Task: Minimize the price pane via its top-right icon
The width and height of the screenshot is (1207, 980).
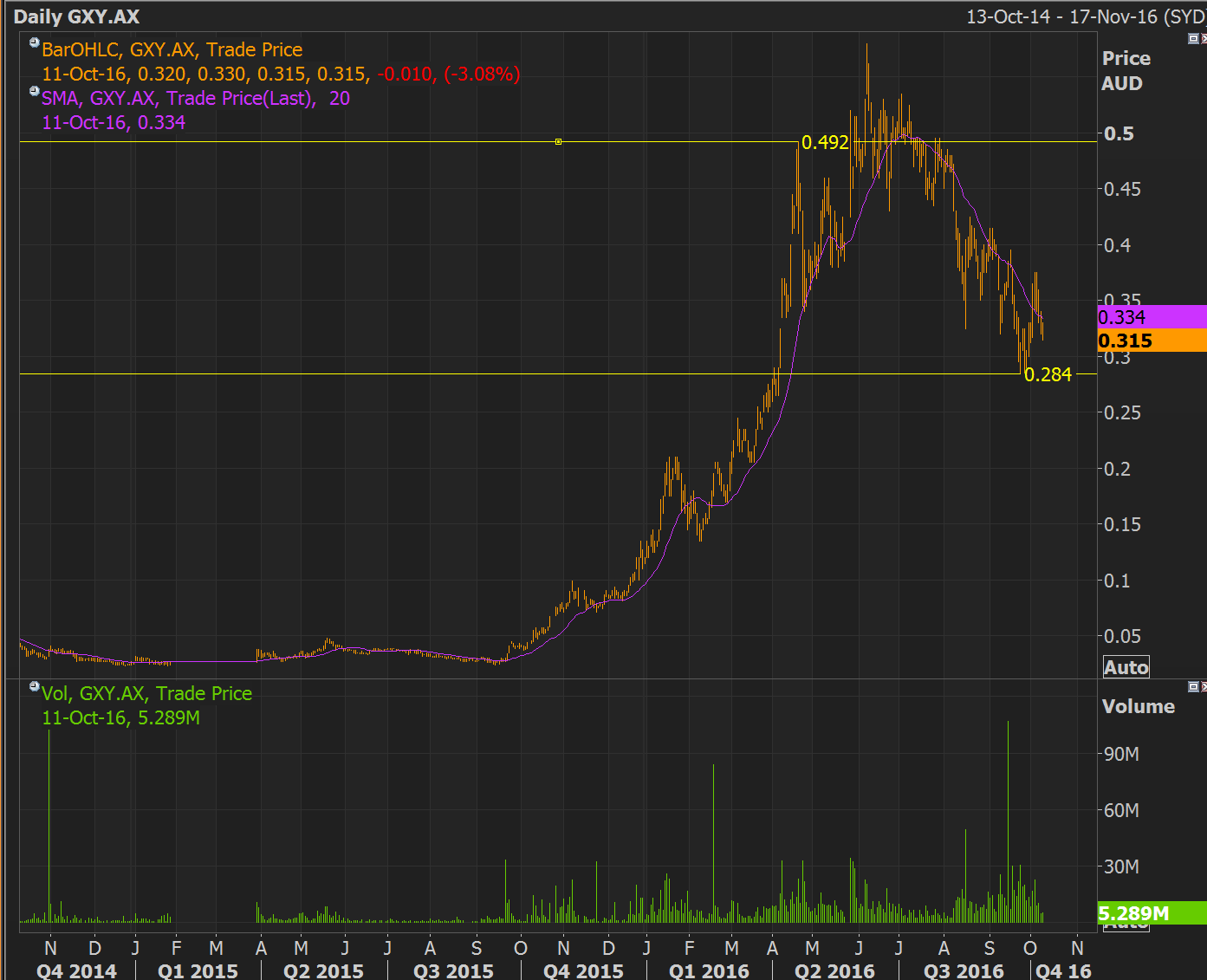Action: 1193,38
